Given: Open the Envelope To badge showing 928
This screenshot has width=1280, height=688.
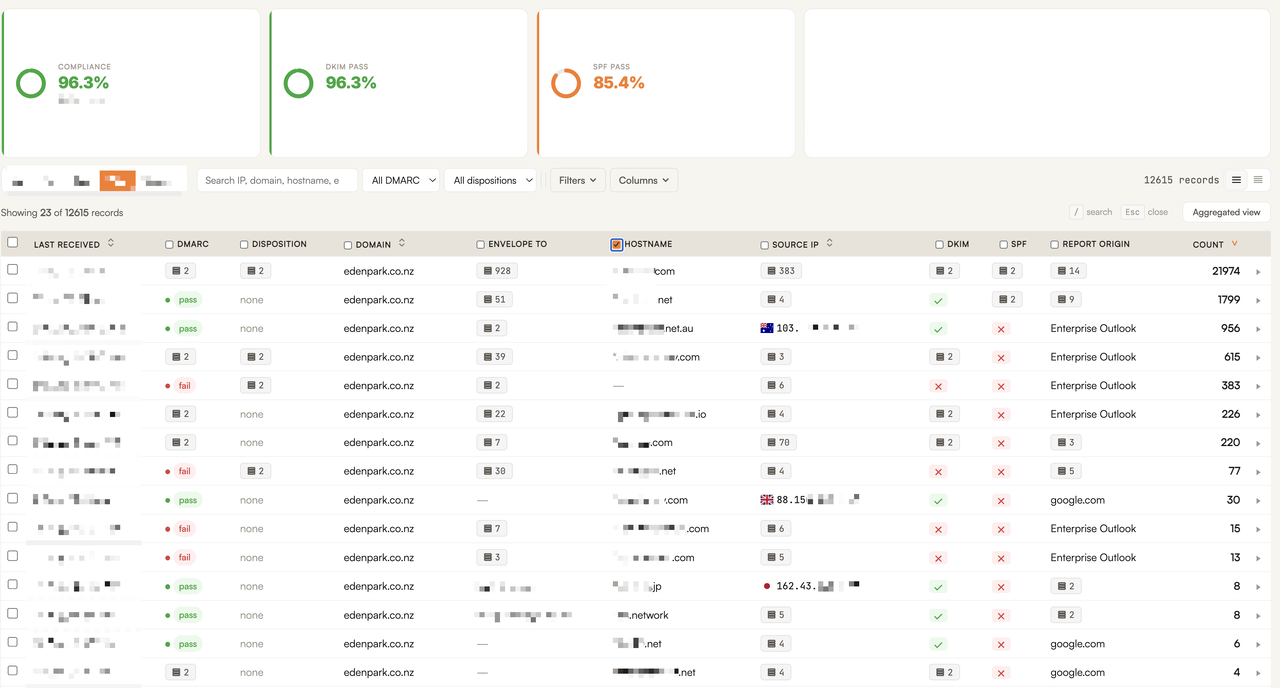Looking at the screenshot, I should [x=497, y=271].
